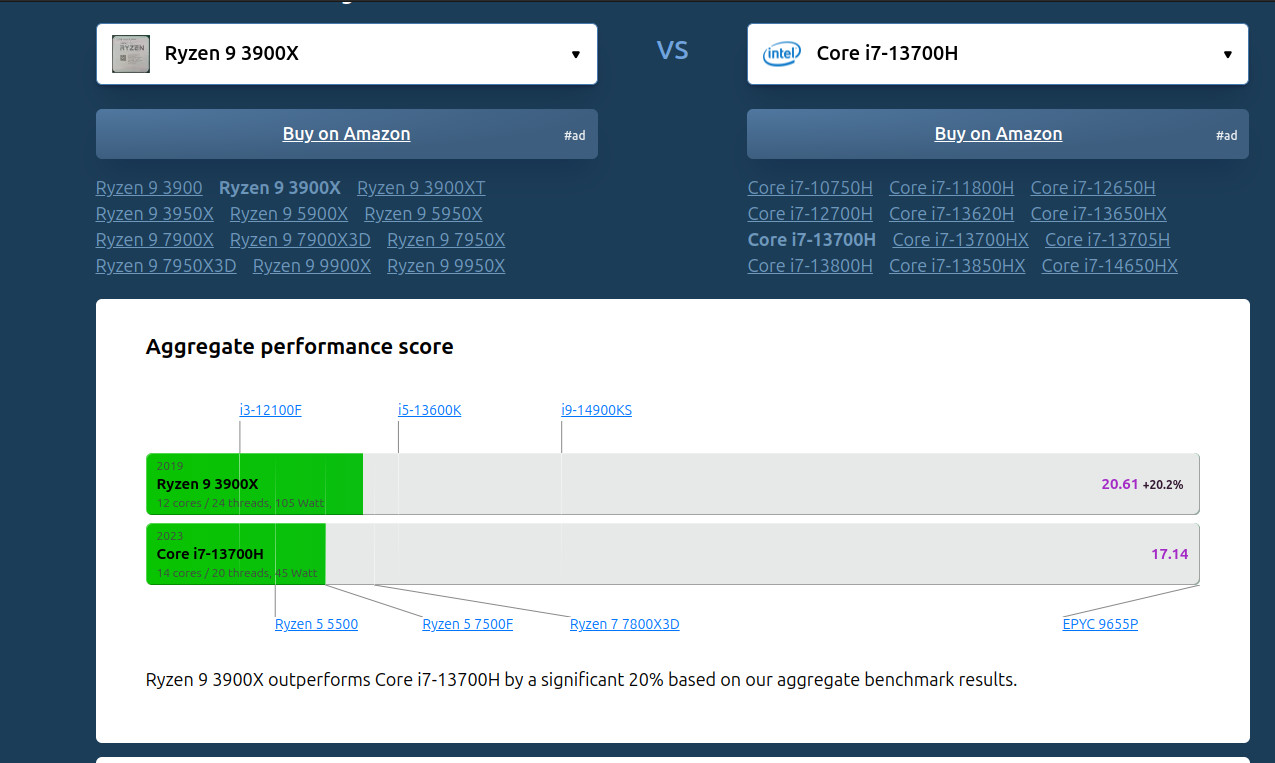Select the Ryzen 7 7800X3D chart link
1275x763 pixels.
[625, 625]
